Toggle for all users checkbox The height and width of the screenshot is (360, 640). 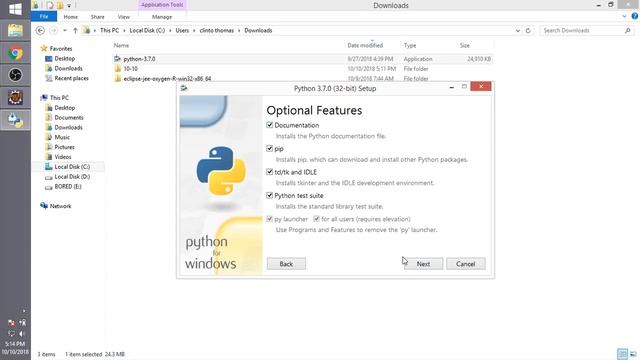[316, 219]
